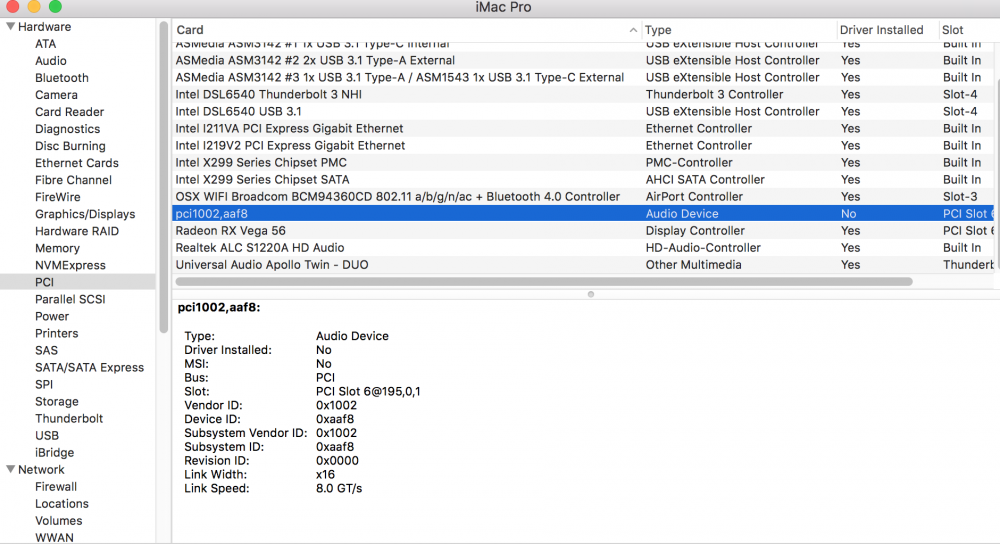Collapse the Hardware section disclosure triangle
1000x544 pixels.
[11, 27]
